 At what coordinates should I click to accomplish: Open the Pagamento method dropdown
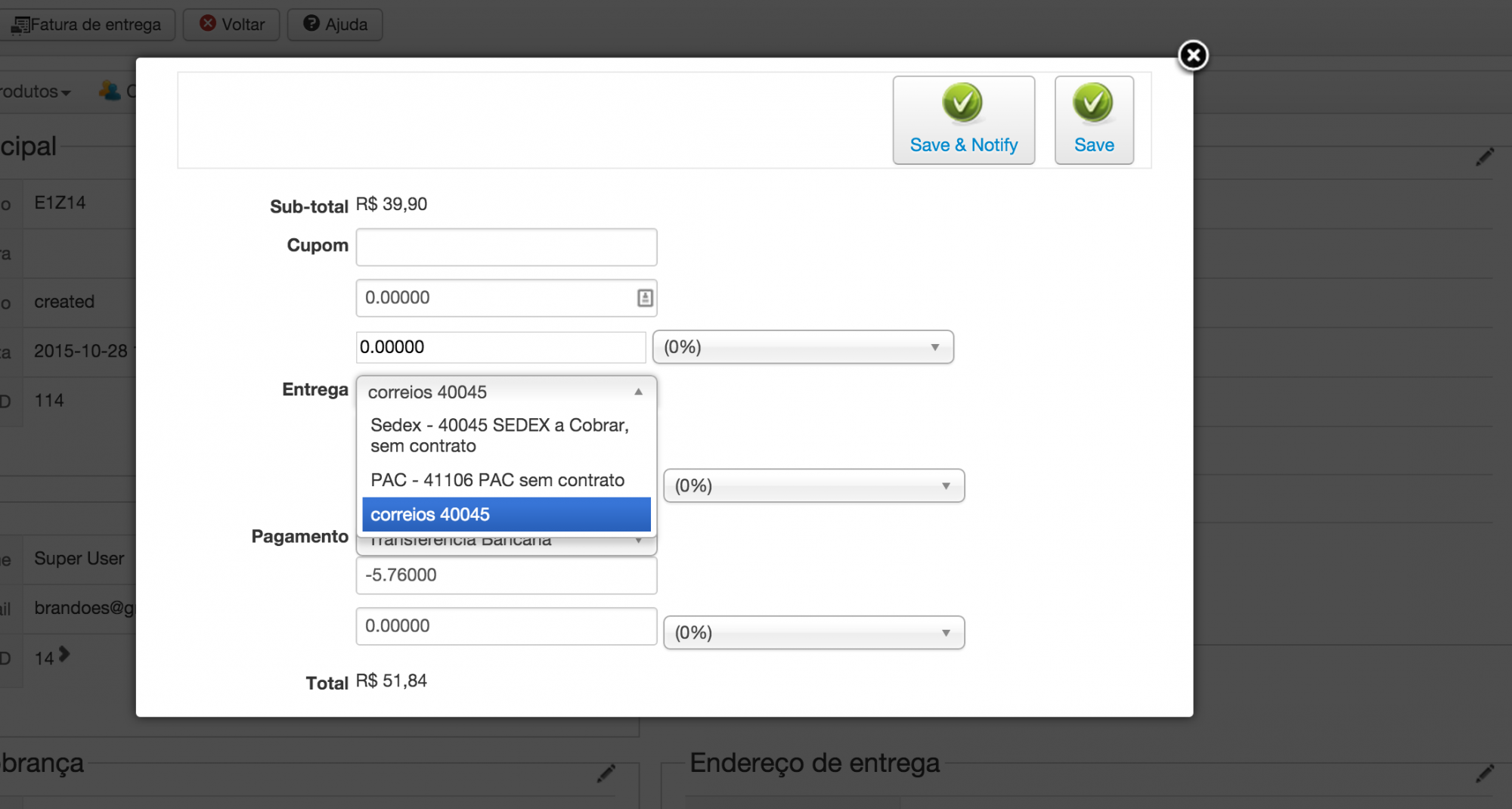(x=507, y=544)
